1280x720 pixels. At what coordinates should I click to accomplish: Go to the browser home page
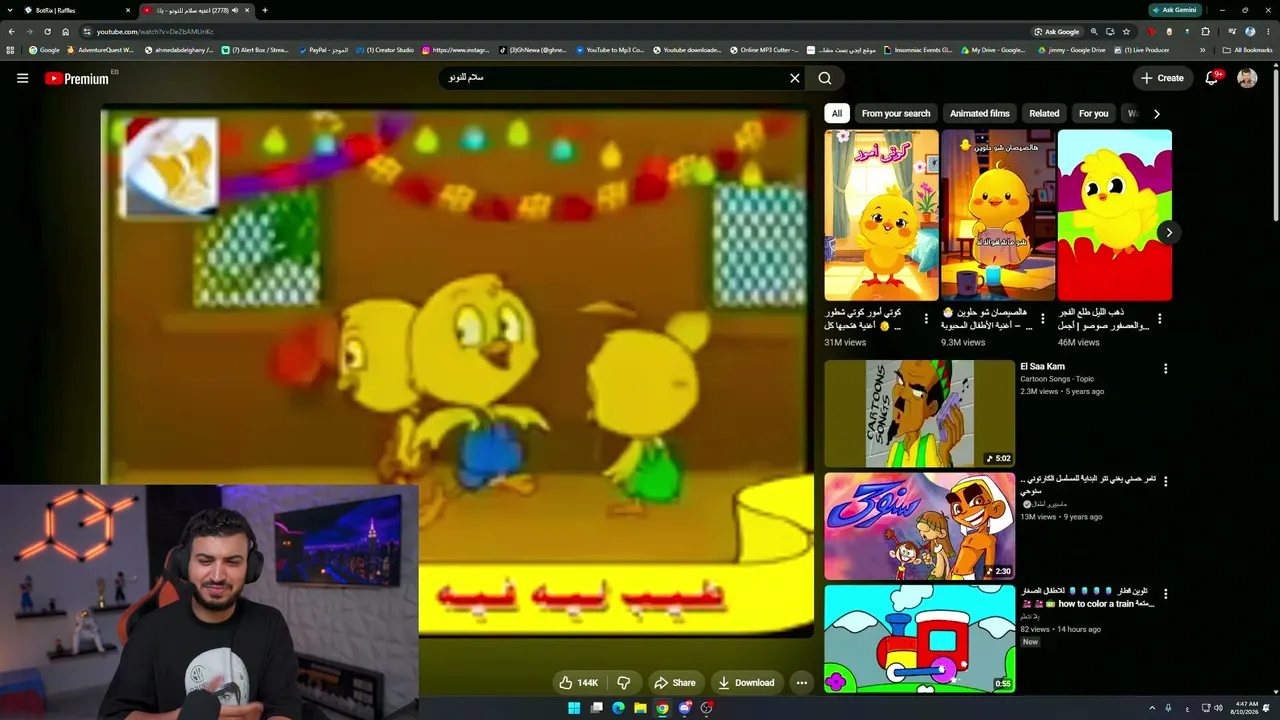(66, 31)
